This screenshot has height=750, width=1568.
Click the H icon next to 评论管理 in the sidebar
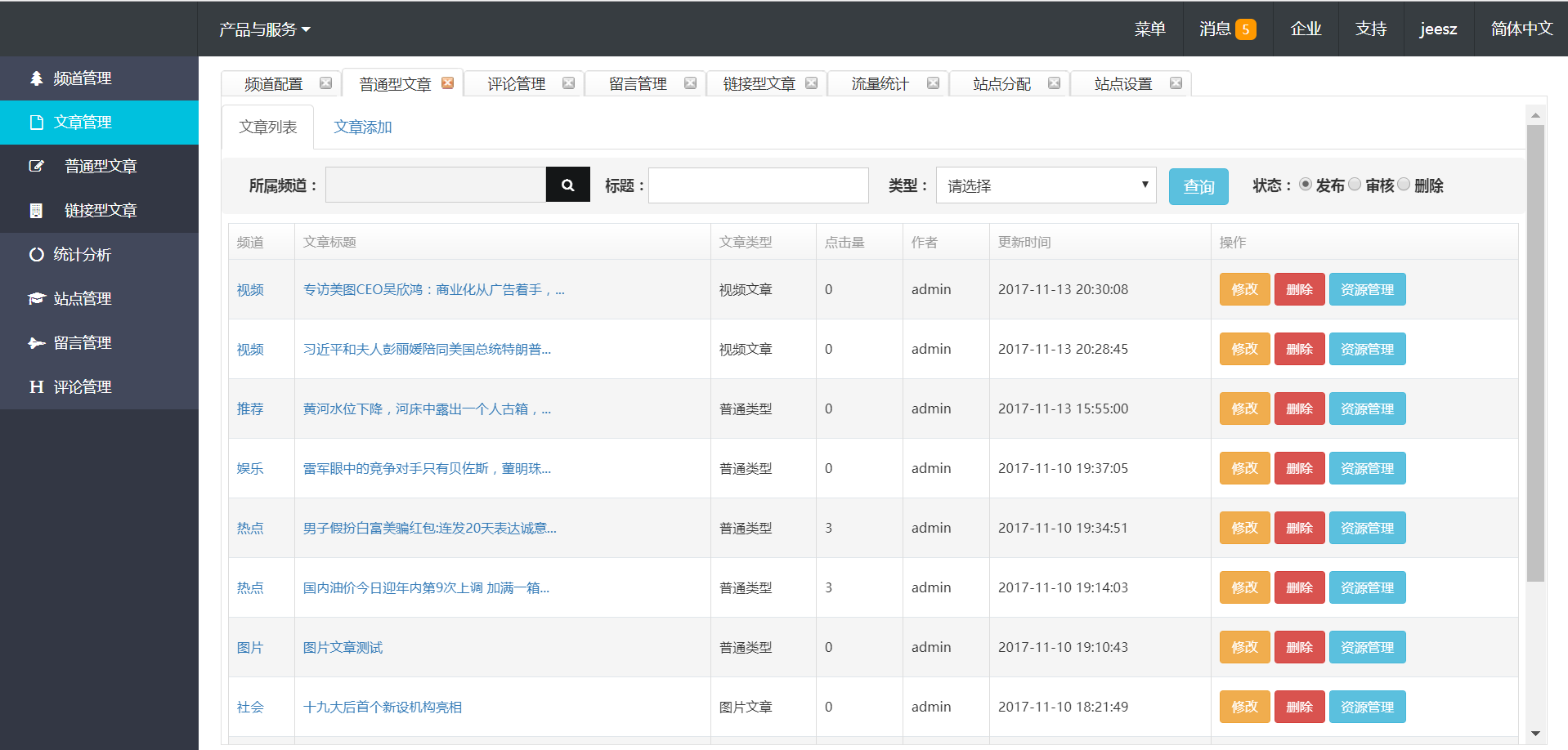(36, 386)
